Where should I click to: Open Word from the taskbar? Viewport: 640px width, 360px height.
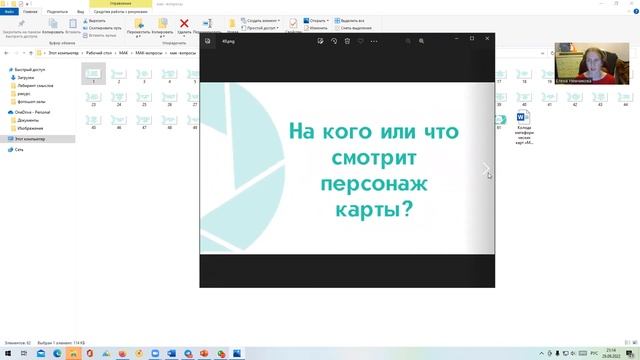tap(171, 353)
